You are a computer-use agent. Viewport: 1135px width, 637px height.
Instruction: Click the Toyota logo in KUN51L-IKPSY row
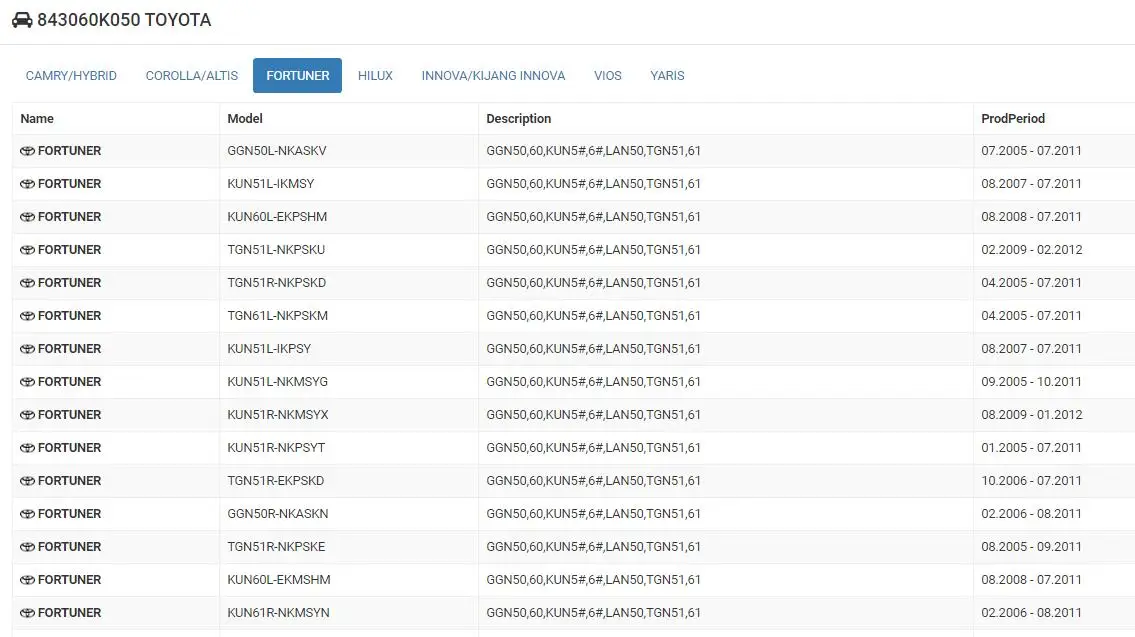point(28,349)
